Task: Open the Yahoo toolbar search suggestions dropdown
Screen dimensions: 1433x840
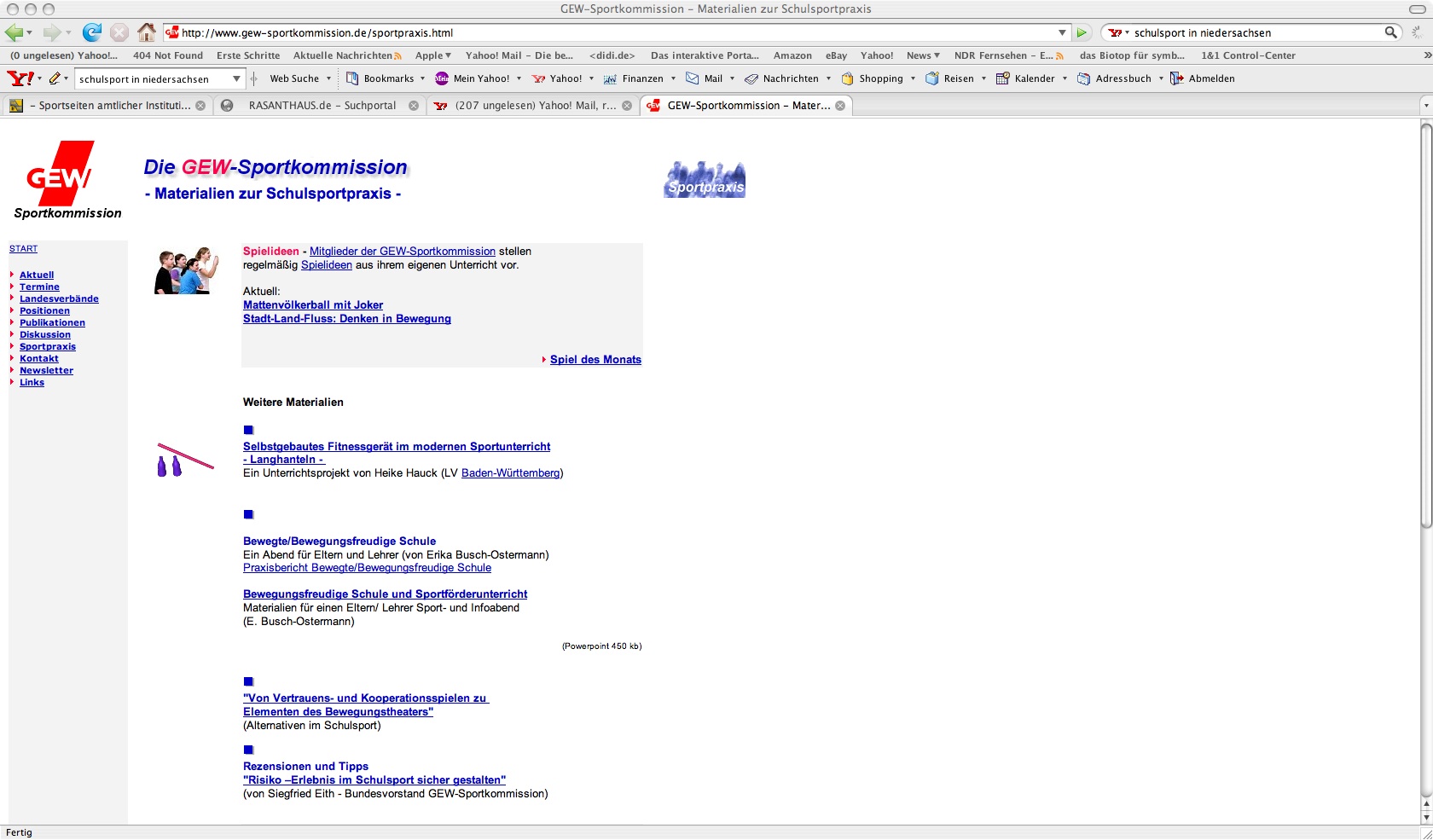Action: coord(236,78)
